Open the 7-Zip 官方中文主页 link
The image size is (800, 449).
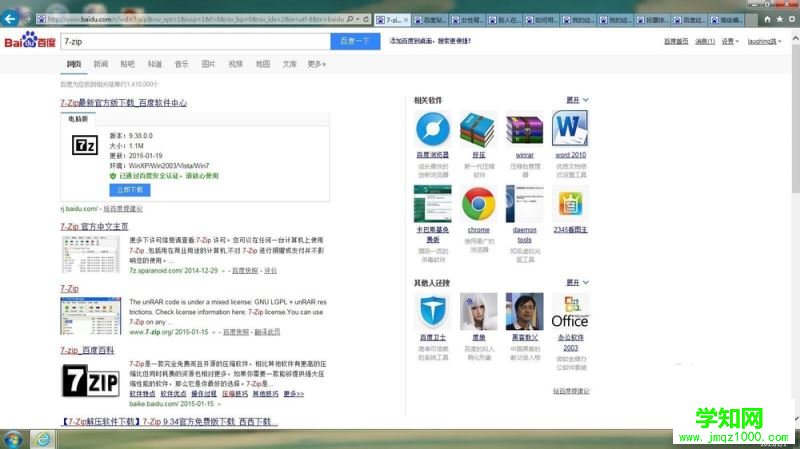click(94, 227)
